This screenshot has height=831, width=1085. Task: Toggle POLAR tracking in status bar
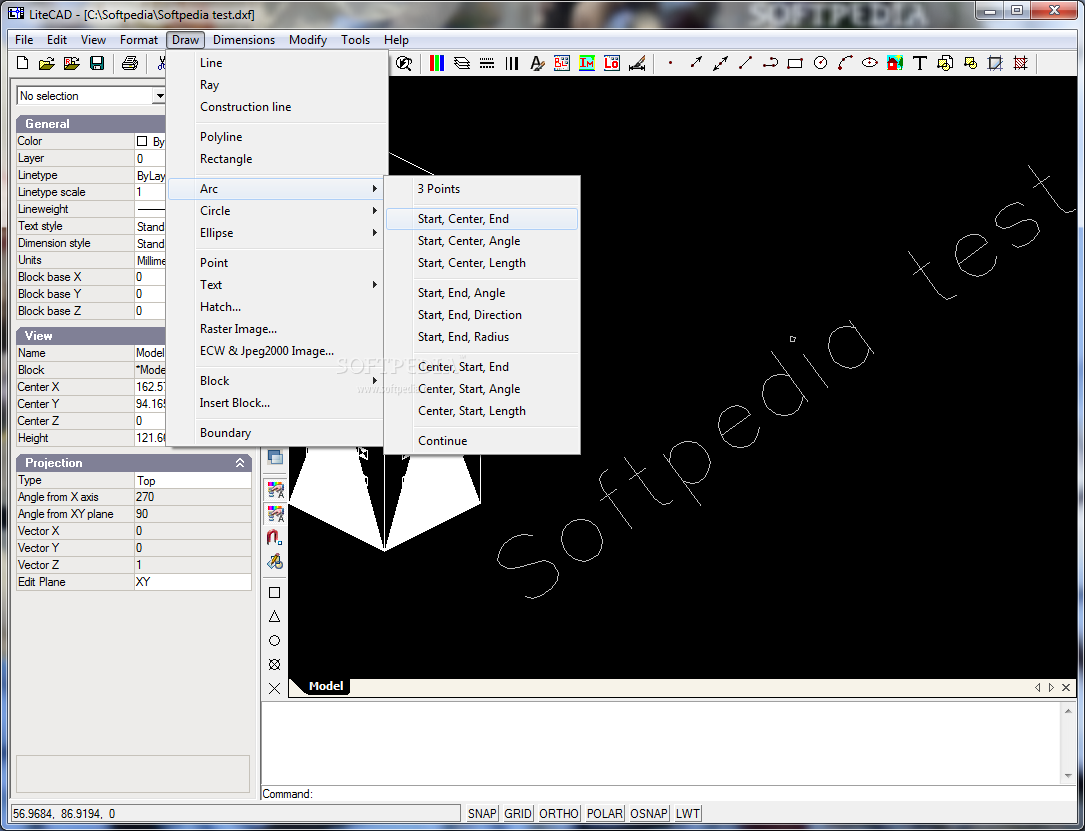(604, 814)
